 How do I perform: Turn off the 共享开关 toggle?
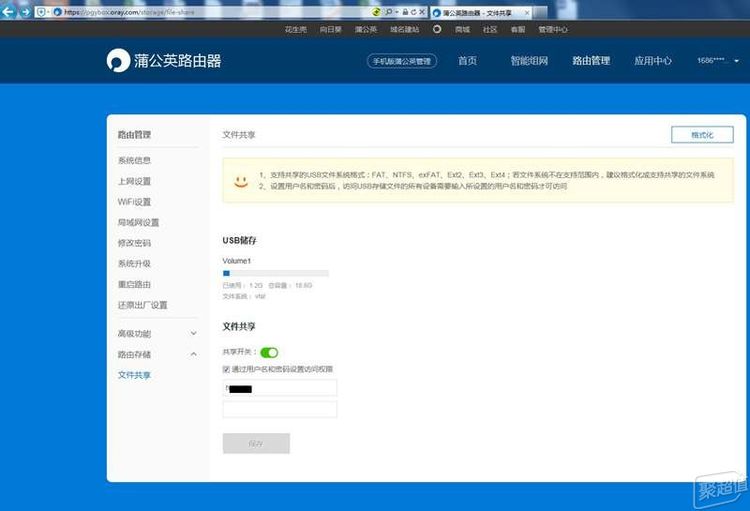pos(269,353)
